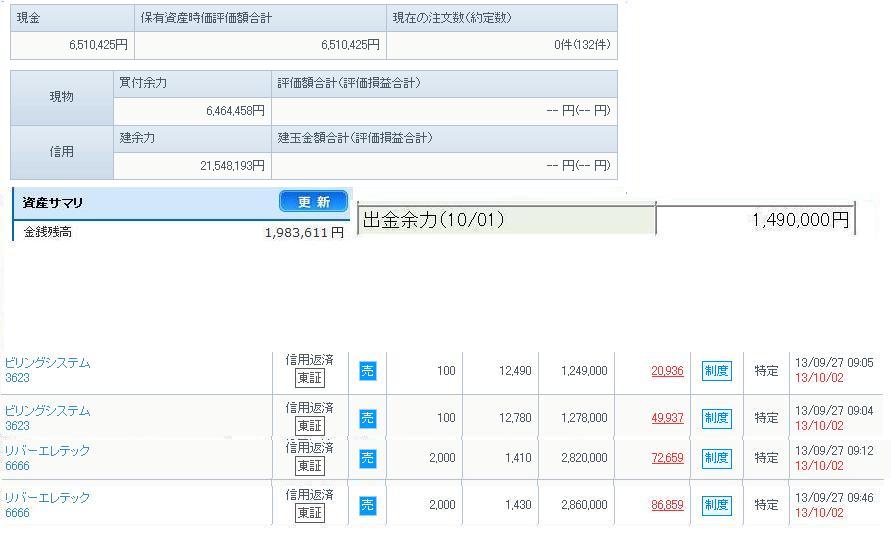Click the price 12,780
The width and height of the screenshot is (891, 538).
(x=515, y=418)
